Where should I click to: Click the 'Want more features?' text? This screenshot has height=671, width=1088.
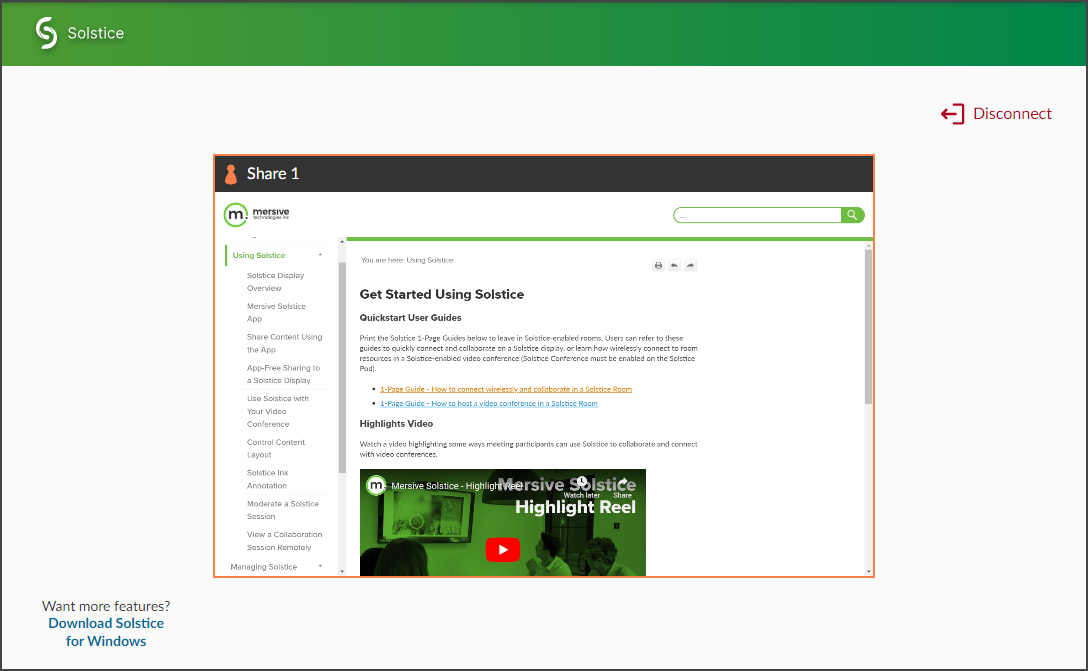tap(106, 606)
